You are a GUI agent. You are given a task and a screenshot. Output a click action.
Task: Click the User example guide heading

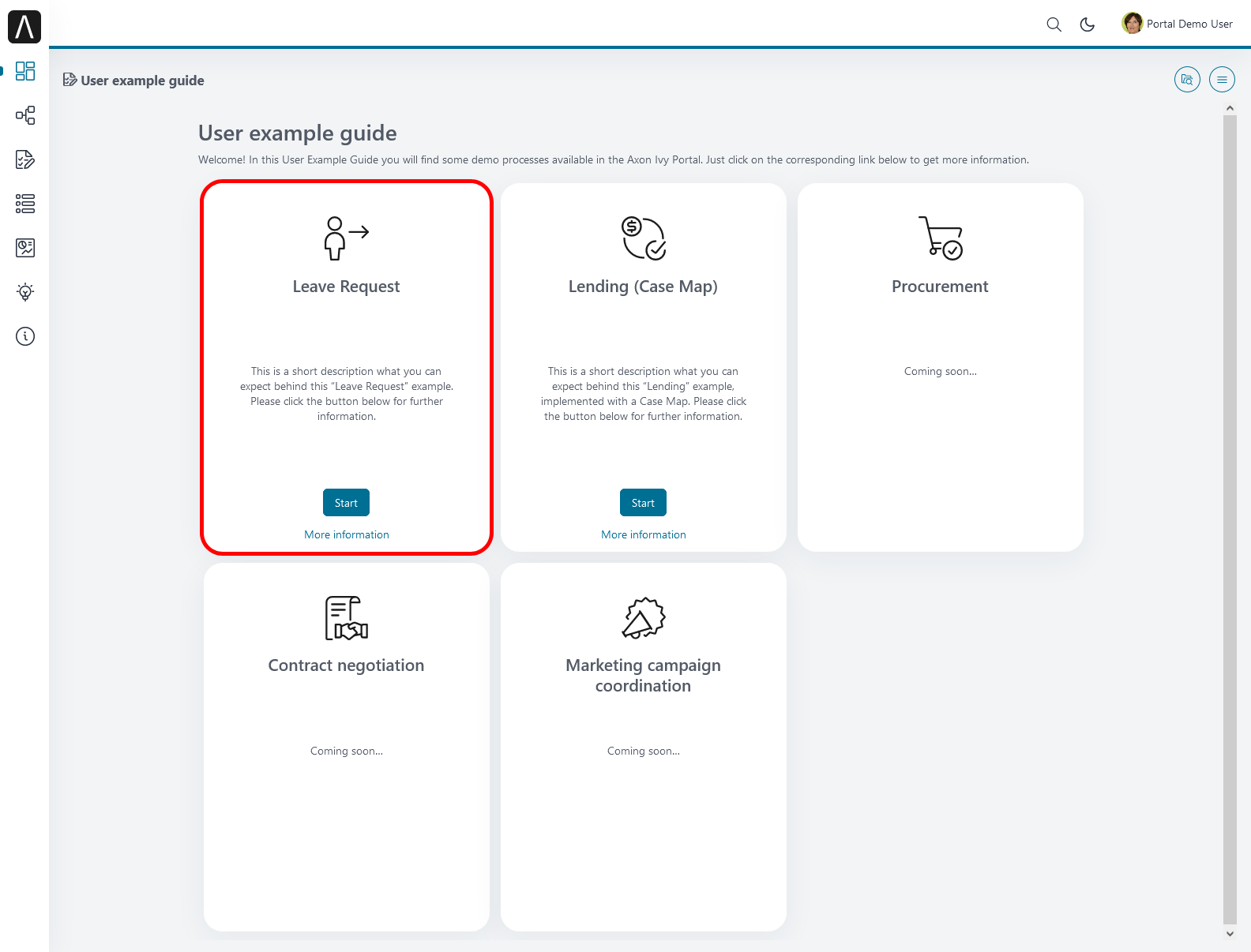[298, 133]
